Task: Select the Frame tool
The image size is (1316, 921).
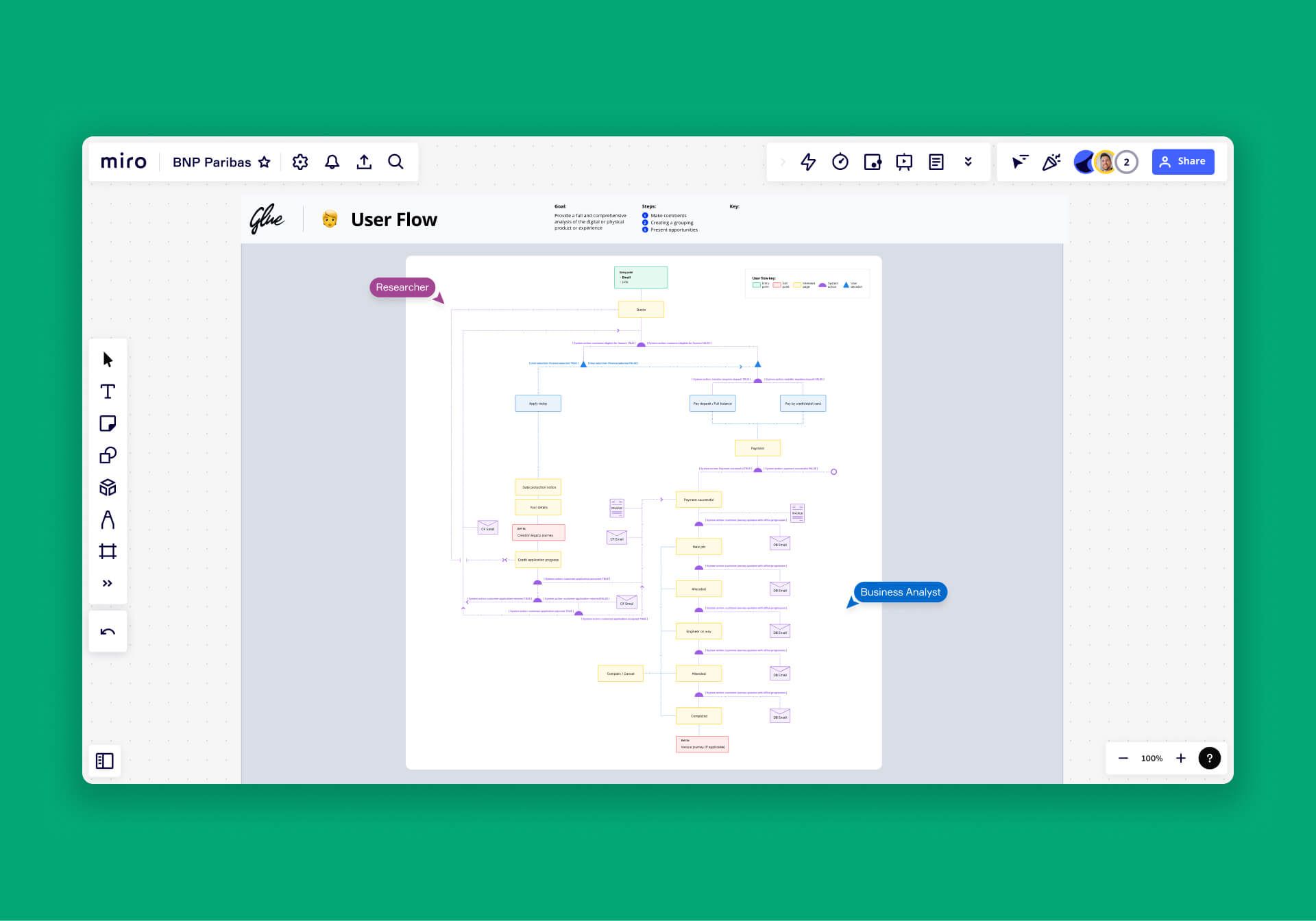Action: [x=108, y=552]
